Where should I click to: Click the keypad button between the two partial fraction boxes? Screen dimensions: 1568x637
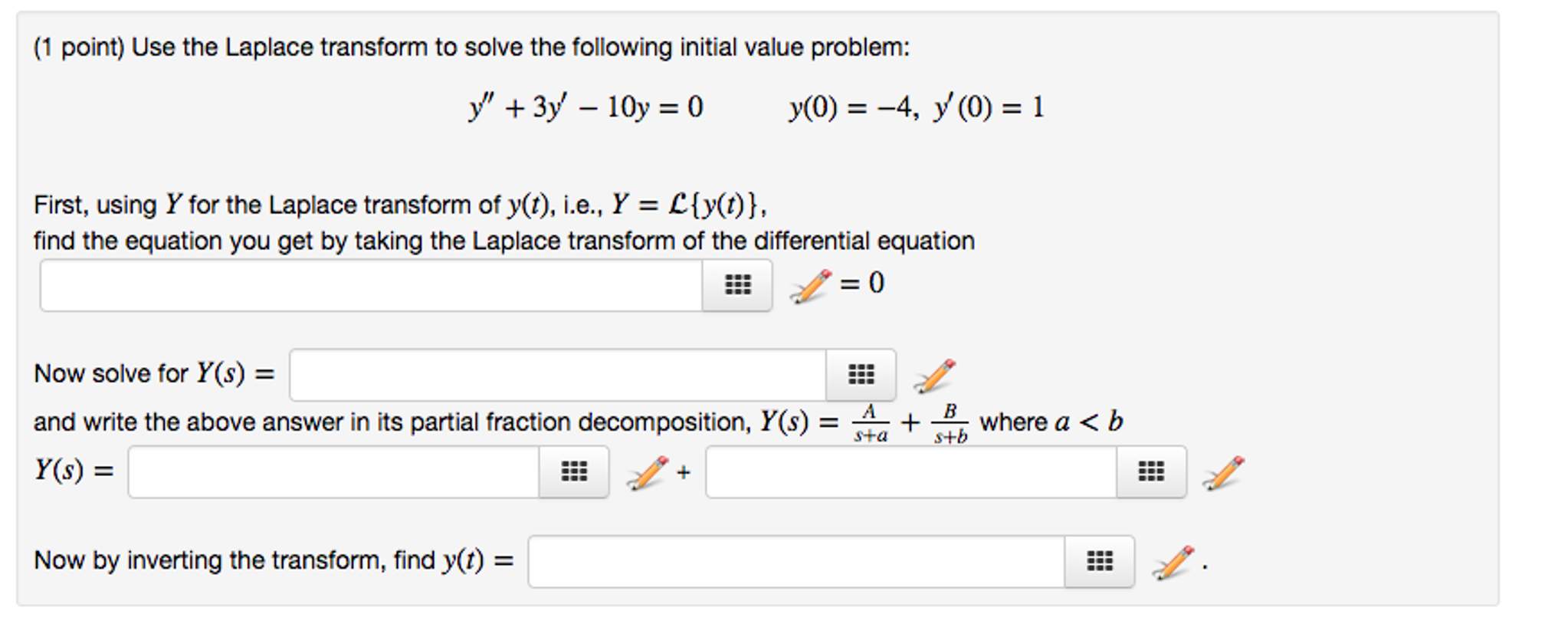(575, 473)
